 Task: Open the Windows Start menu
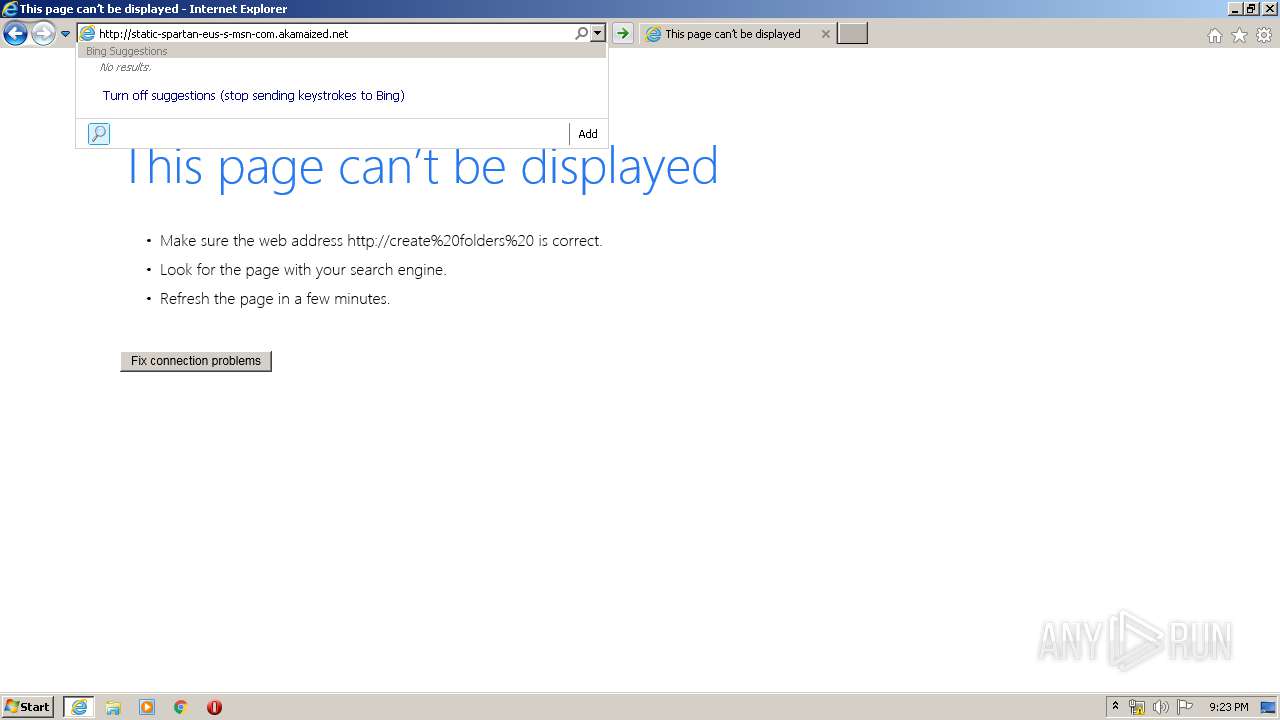click(28, 707)
